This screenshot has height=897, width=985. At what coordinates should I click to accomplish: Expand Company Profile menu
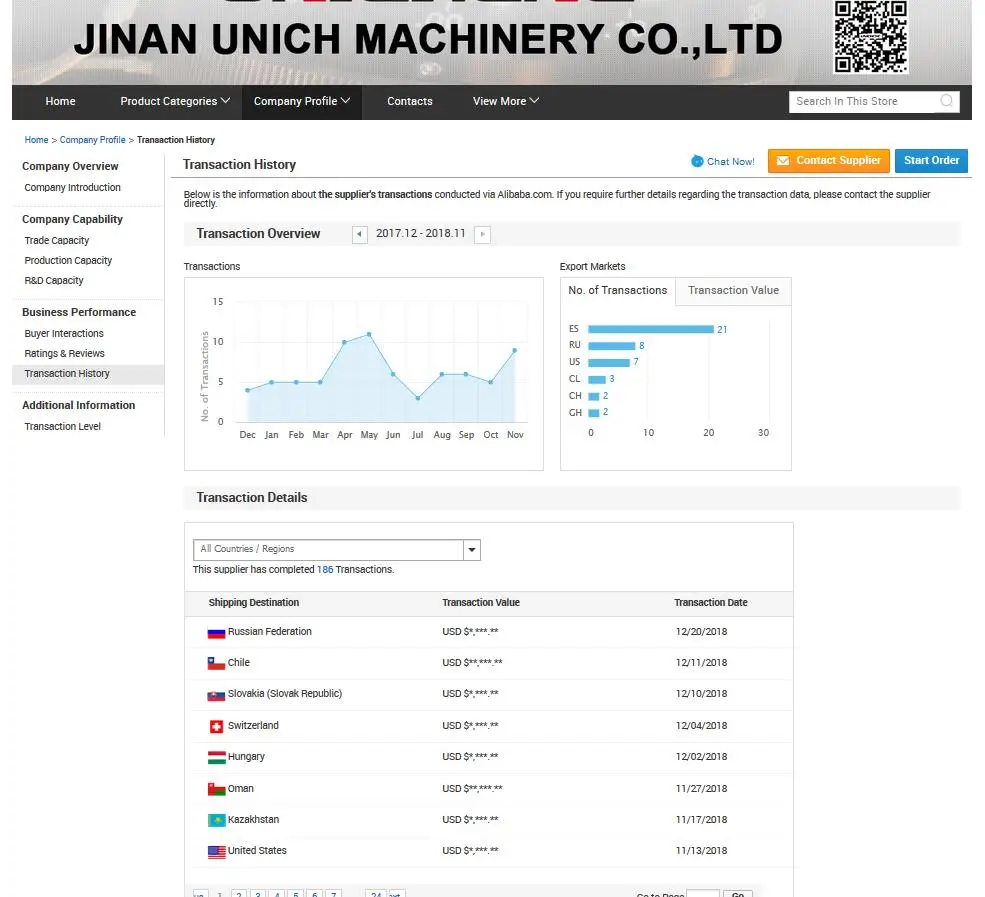click(302, 101)
